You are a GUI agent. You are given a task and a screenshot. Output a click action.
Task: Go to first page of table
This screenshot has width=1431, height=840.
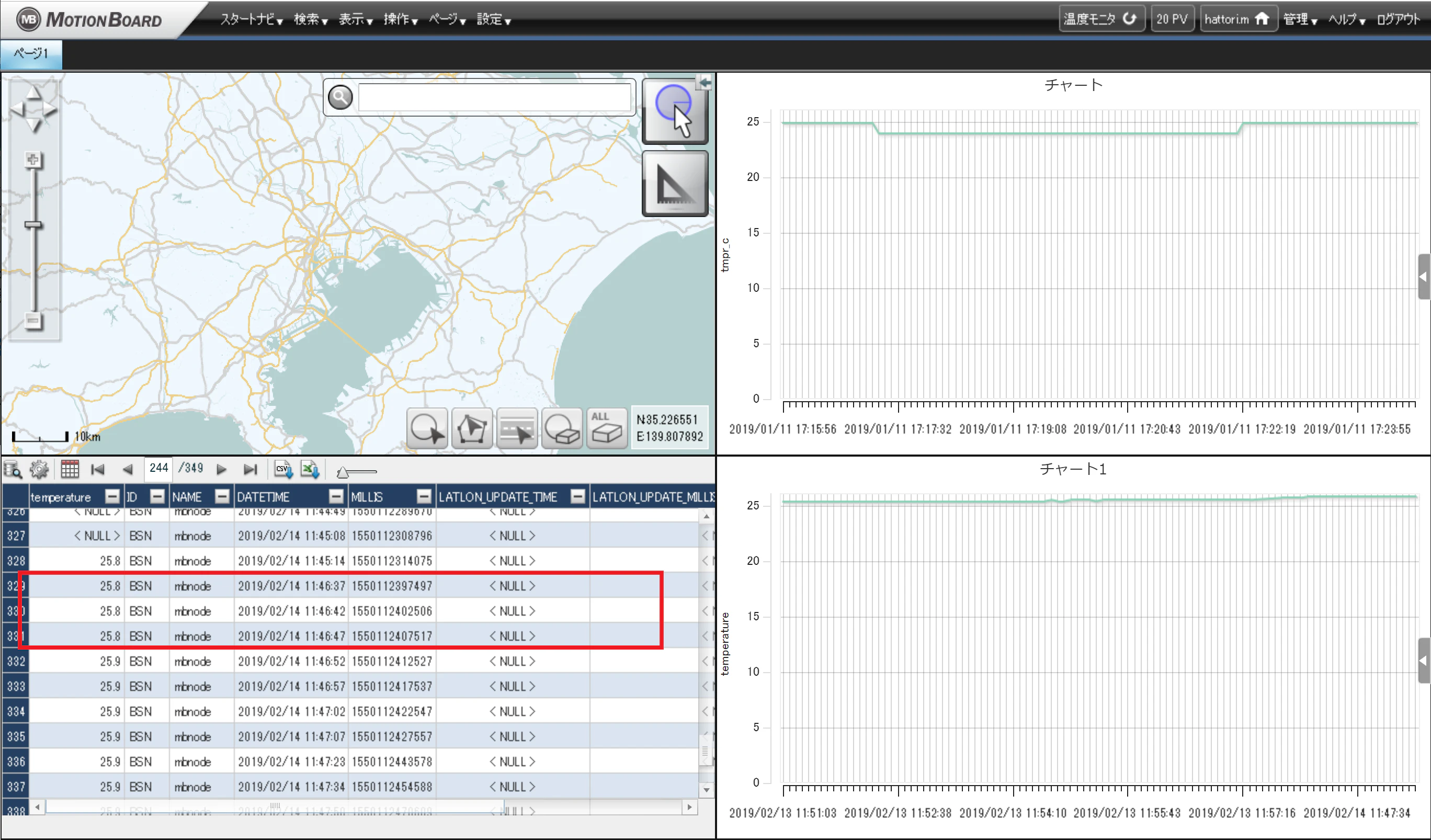(98, 470)
